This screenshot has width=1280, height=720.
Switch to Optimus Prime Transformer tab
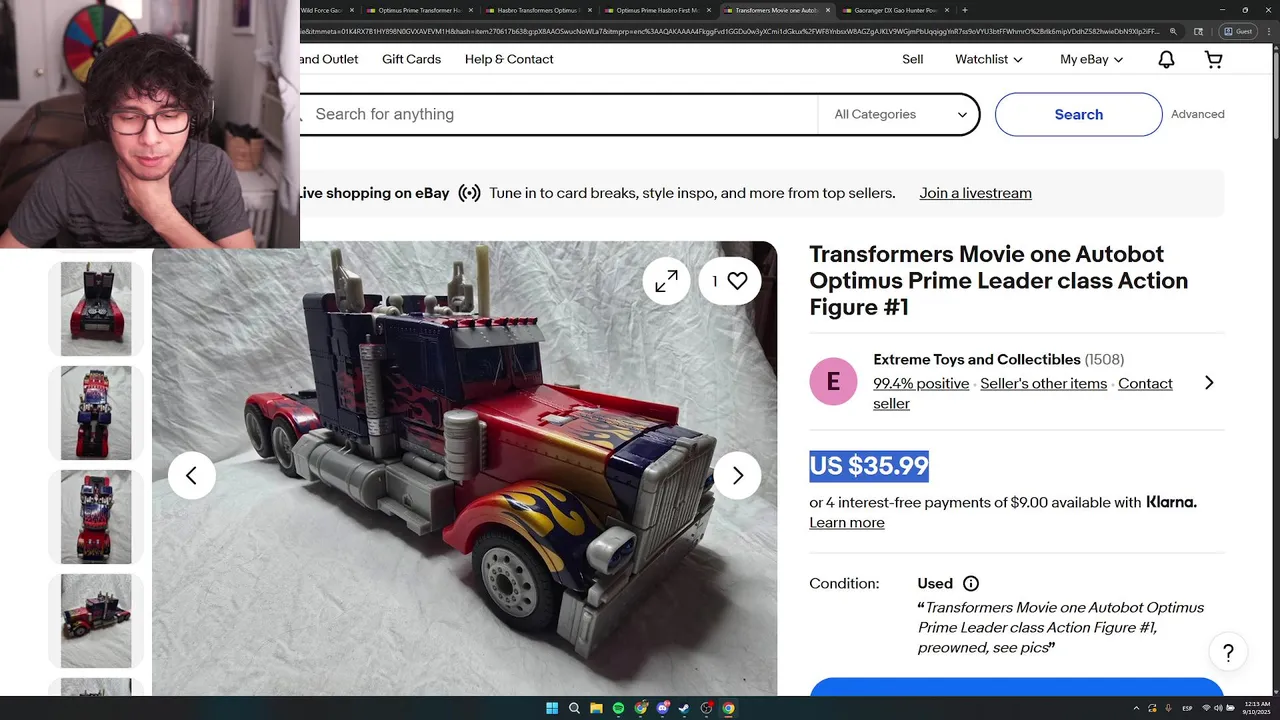coord(419,10)
